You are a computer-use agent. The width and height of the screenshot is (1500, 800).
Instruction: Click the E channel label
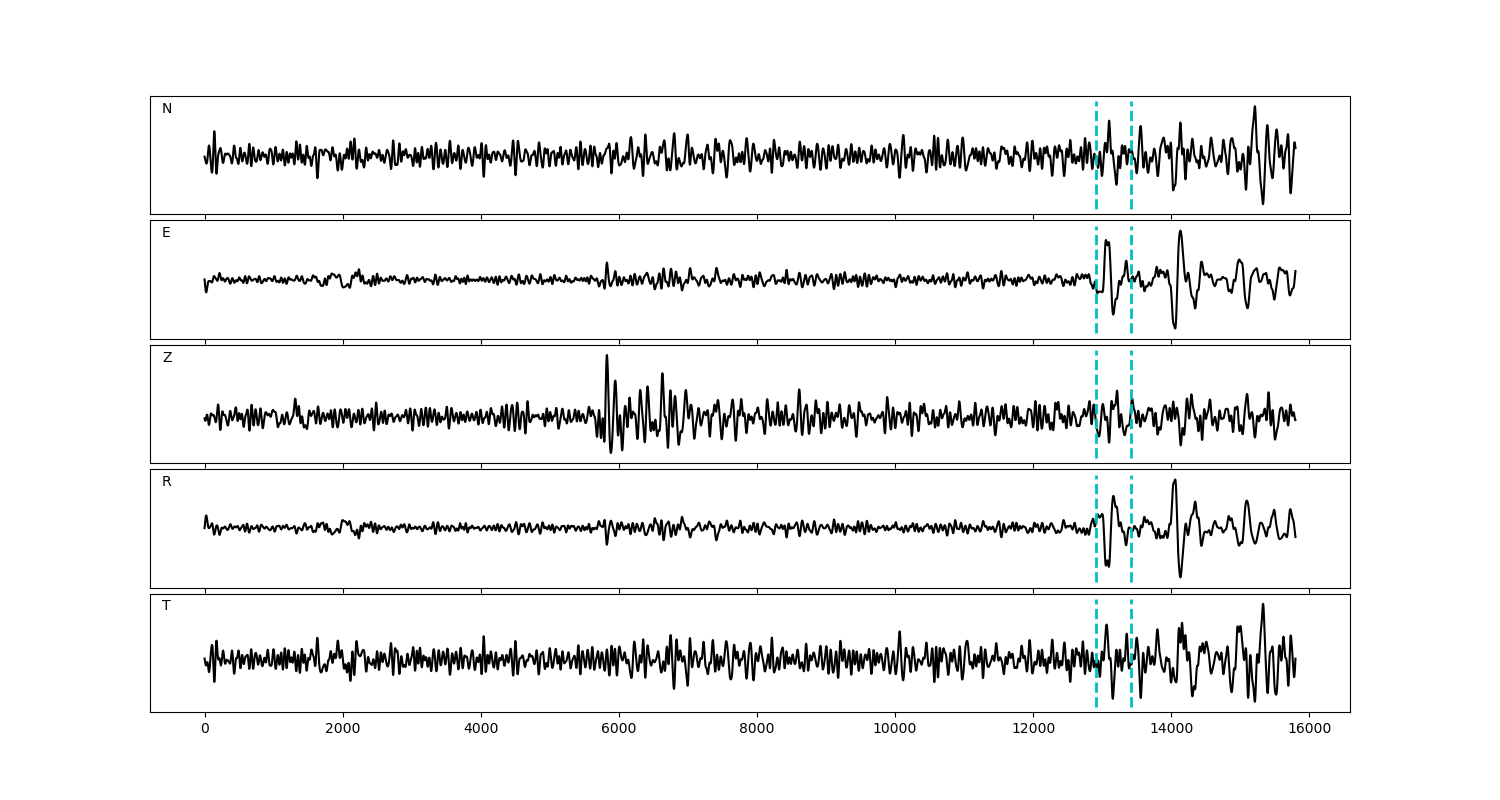tap(166, 233)
